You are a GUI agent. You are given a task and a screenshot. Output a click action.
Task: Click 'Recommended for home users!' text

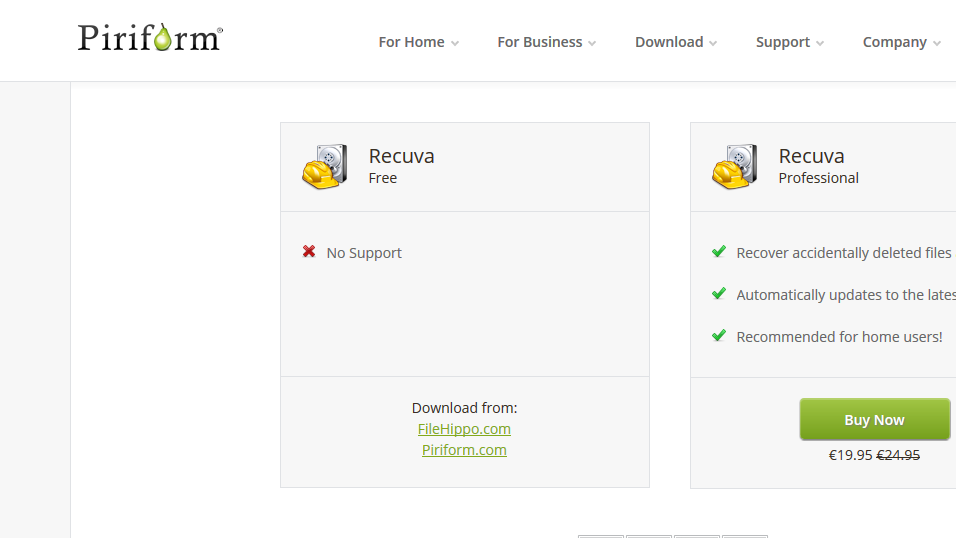point(840,337)
